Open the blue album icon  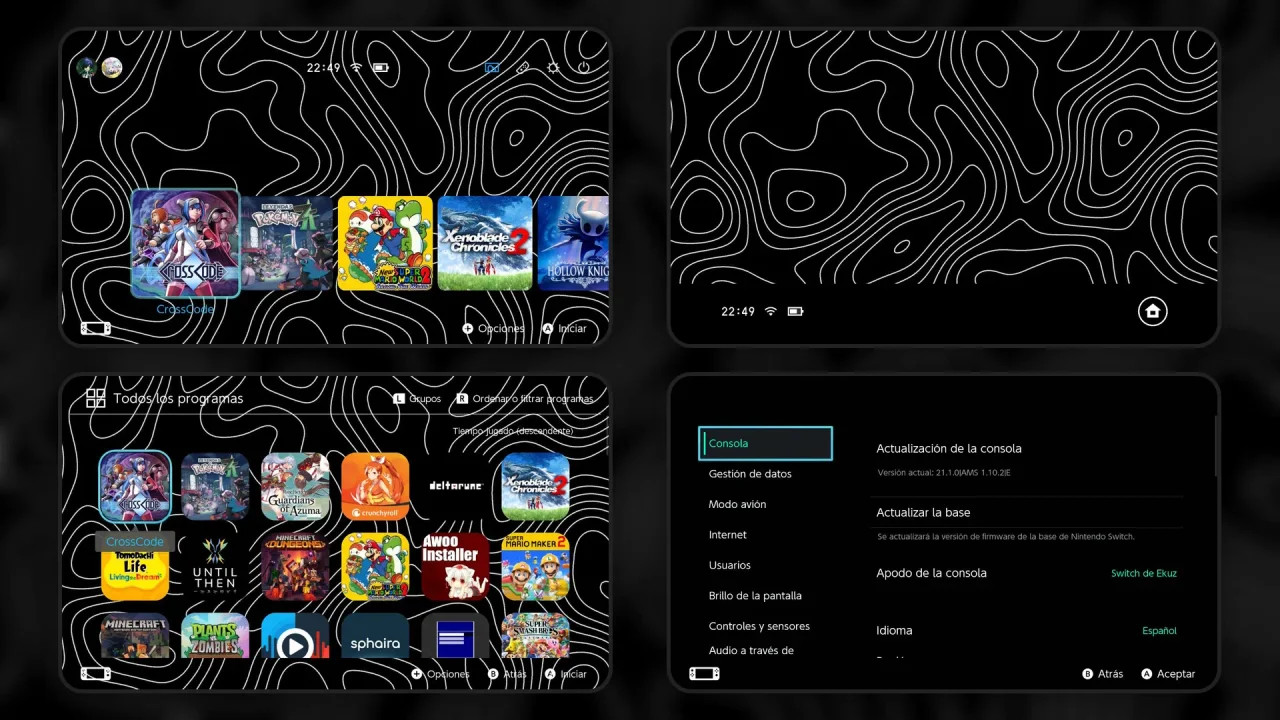(492, 68)
